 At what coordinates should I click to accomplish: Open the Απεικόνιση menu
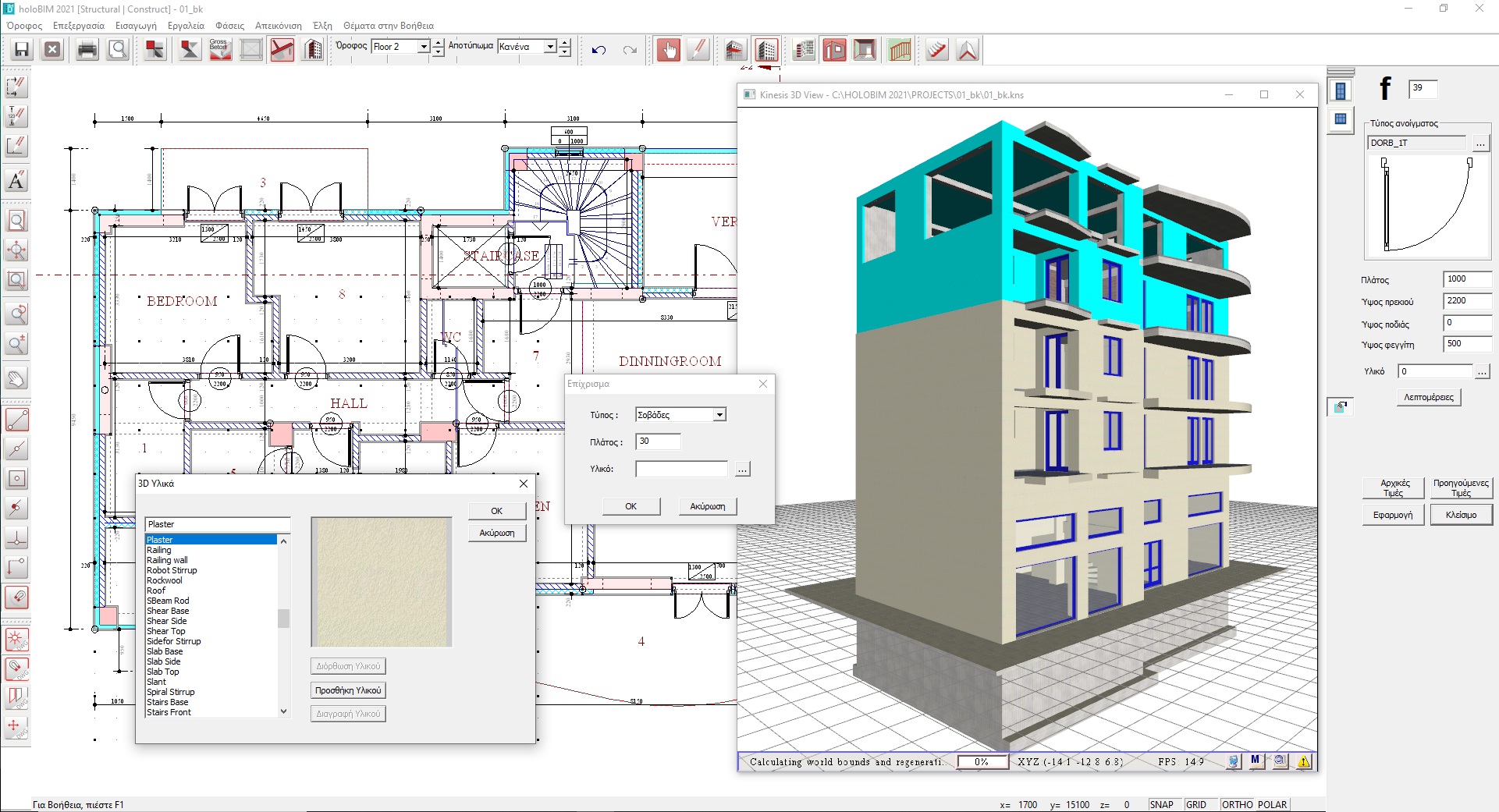coord(279,26)
